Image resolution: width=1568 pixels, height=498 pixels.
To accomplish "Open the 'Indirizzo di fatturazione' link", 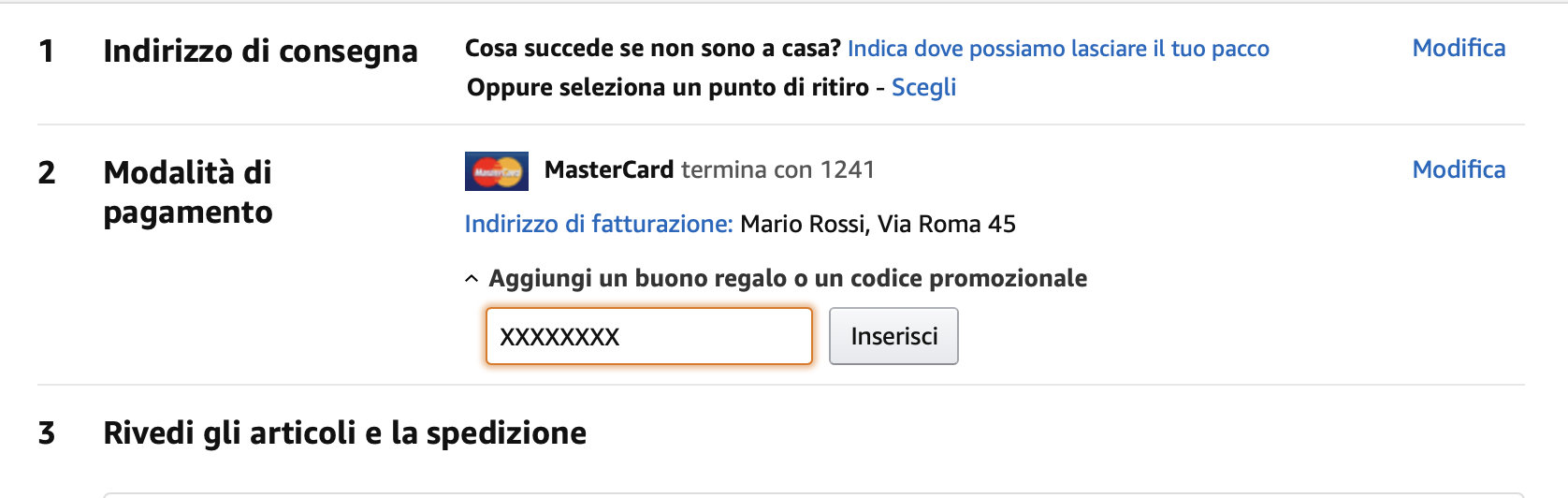I will click(x=599, y=224).
